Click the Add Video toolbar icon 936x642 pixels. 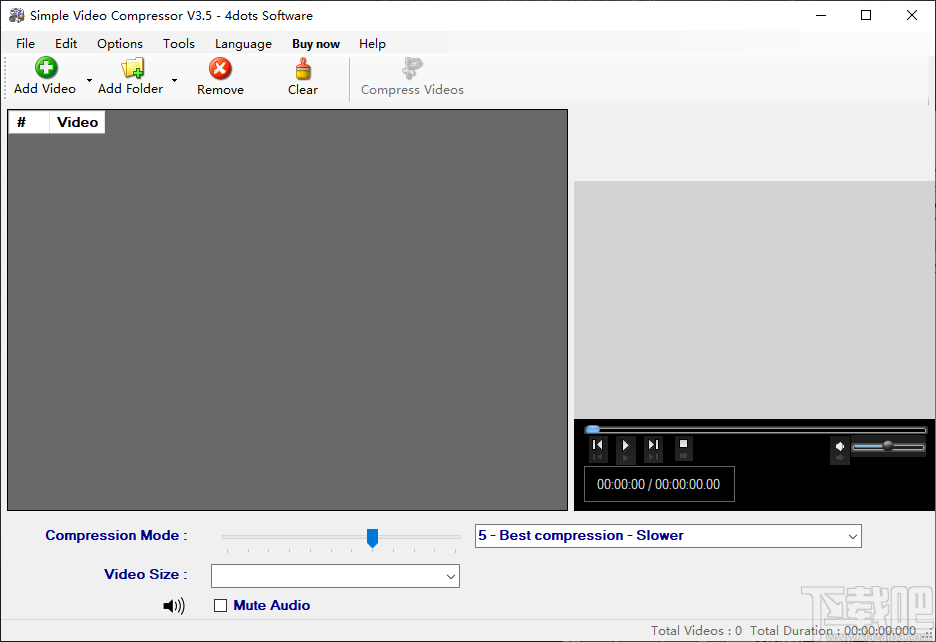45,68
